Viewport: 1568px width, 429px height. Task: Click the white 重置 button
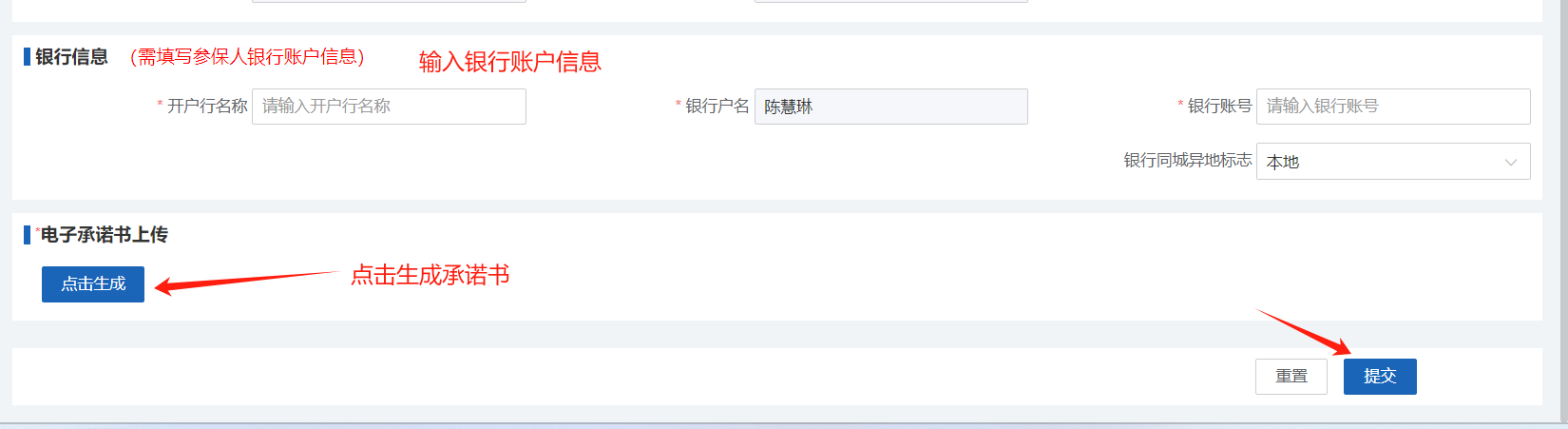tap(1291, 377)
